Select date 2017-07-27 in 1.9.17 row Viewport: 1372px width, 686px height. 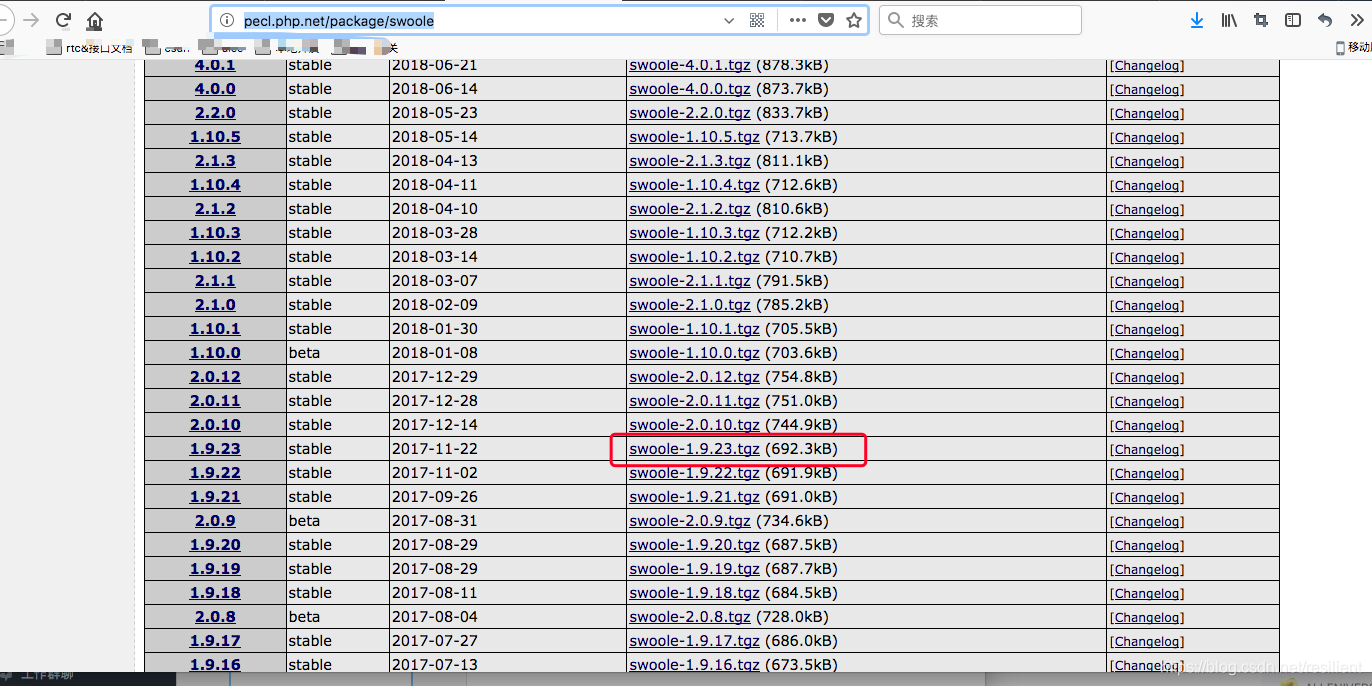[435, 641]
